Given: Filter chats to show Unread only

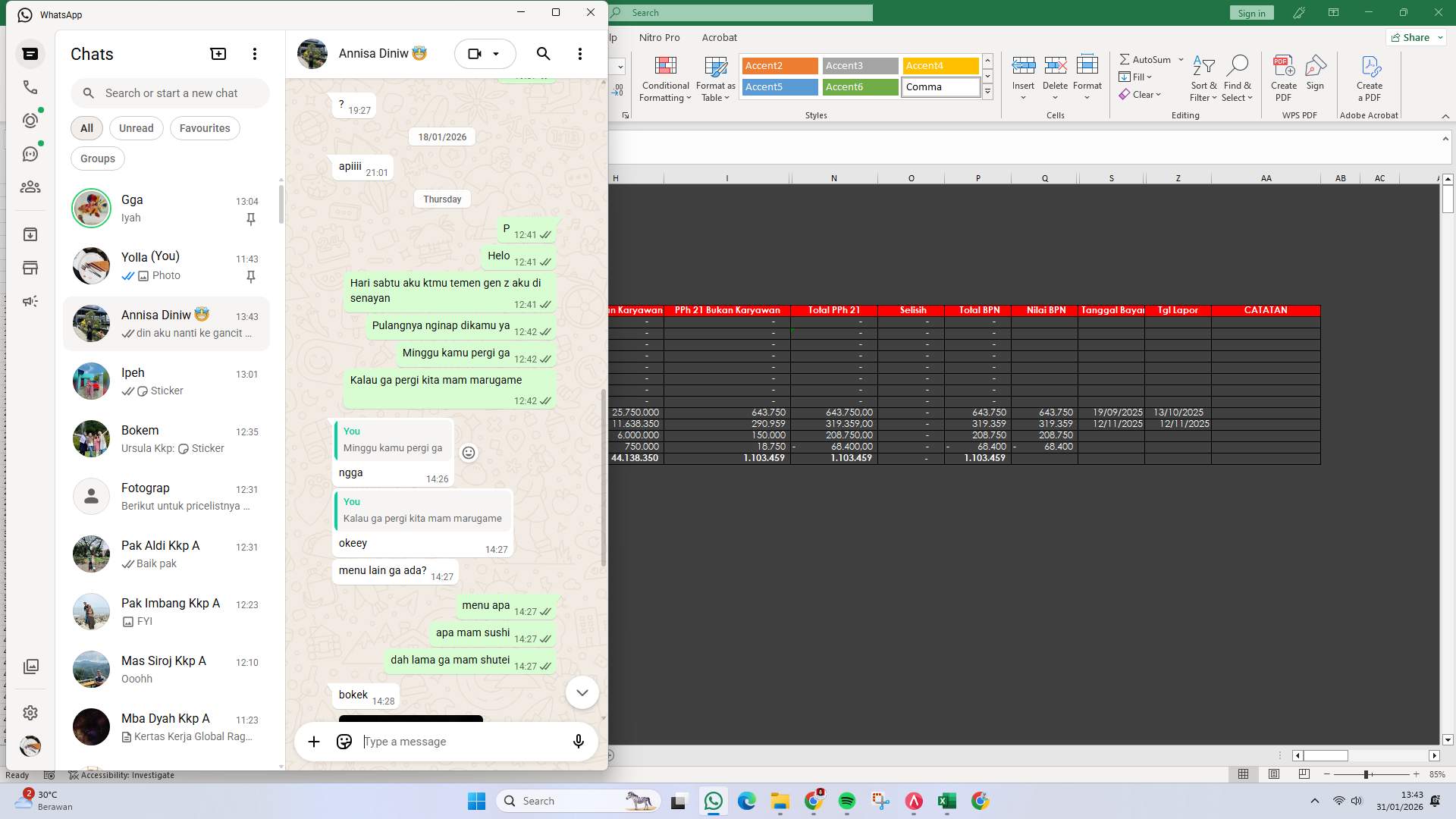Looking at the screenshot, I should (136, 128).
